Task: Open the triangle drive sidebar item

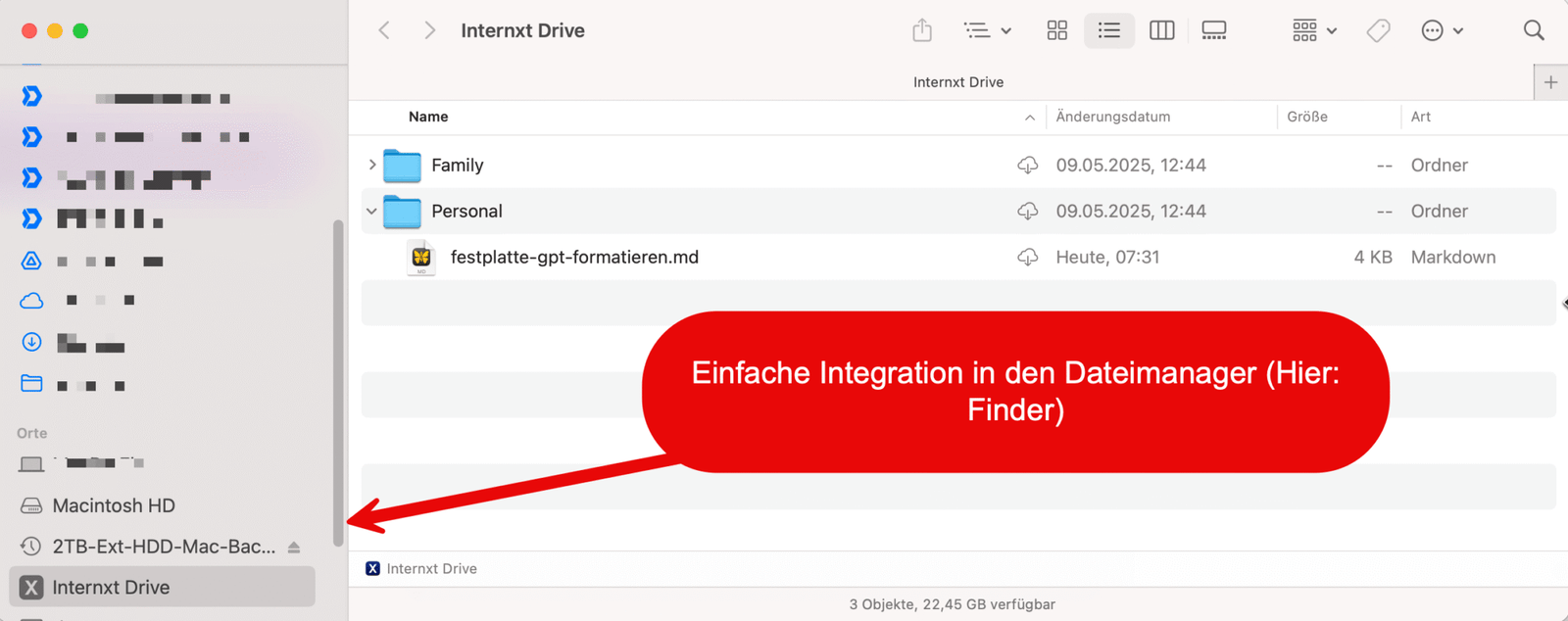Action: tap(31, 261)
